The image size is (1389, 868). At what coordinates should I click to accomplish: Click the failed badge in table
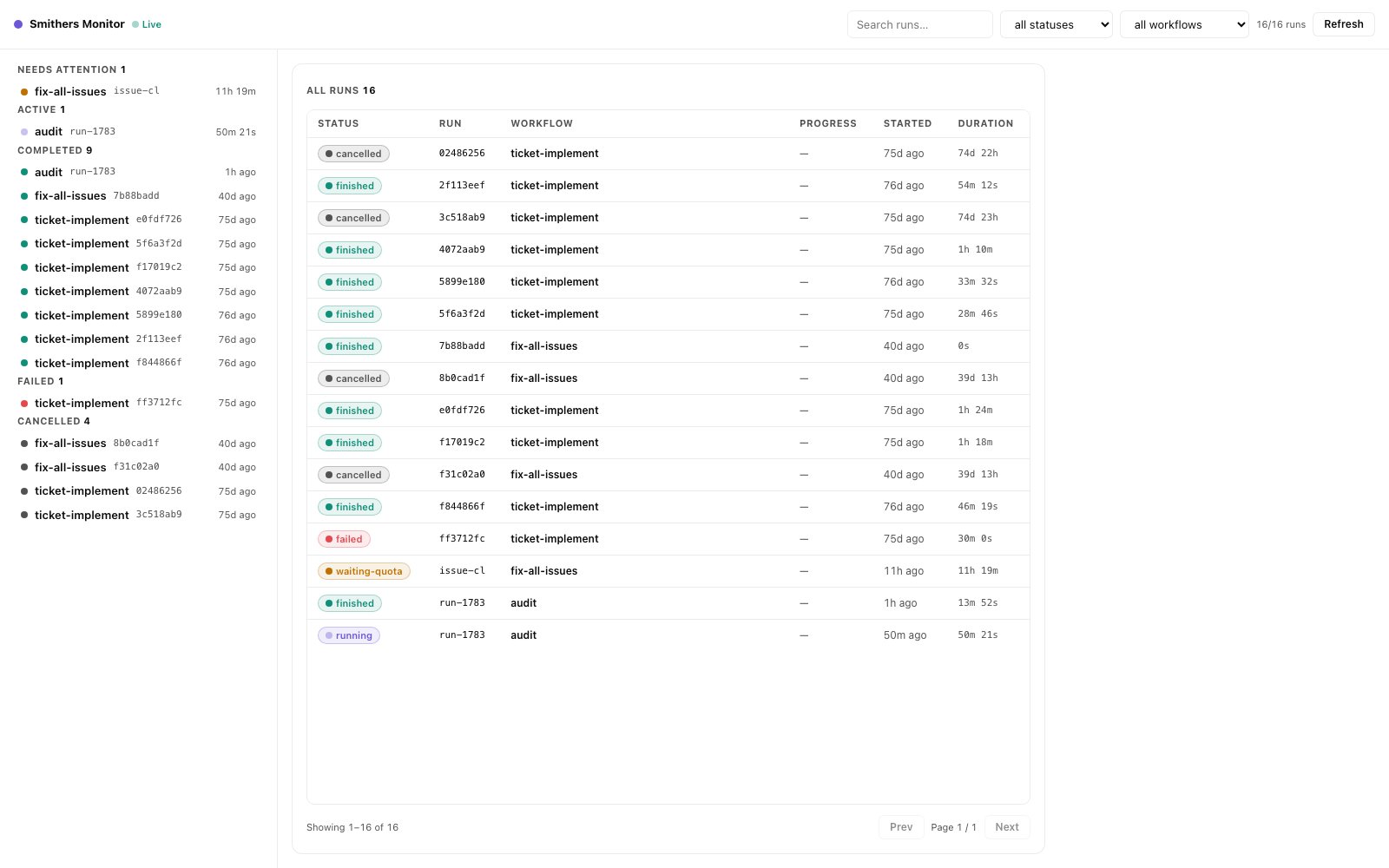345,539
